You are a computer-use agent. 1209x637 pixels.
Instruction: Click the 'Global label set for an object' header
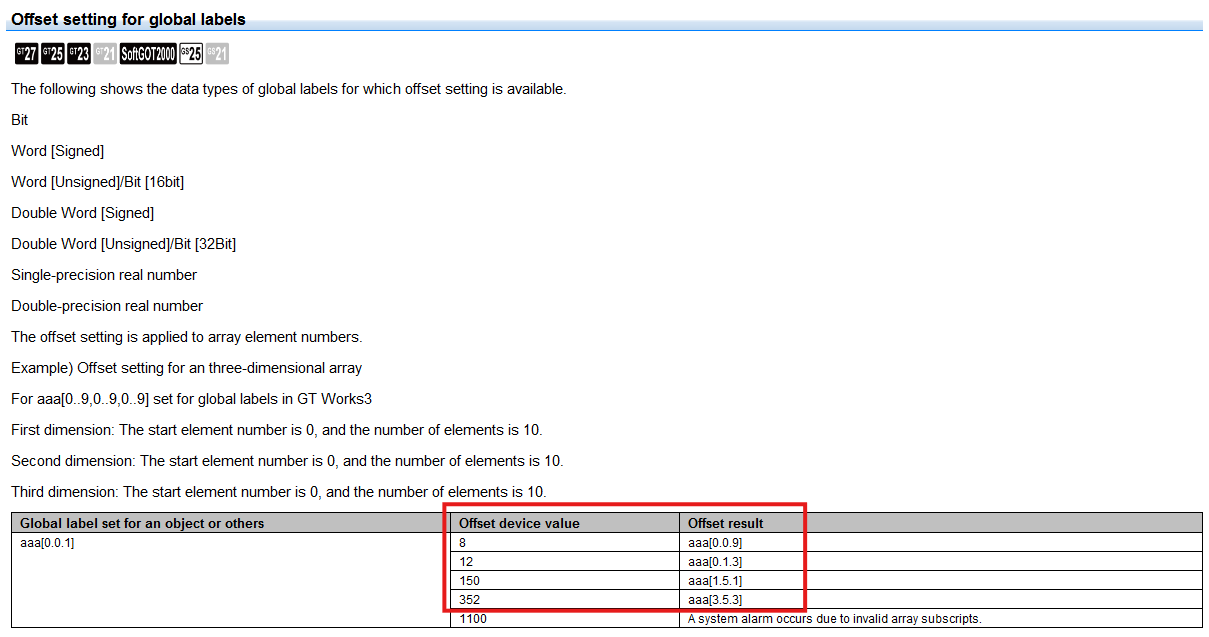(x=142, y=523)
